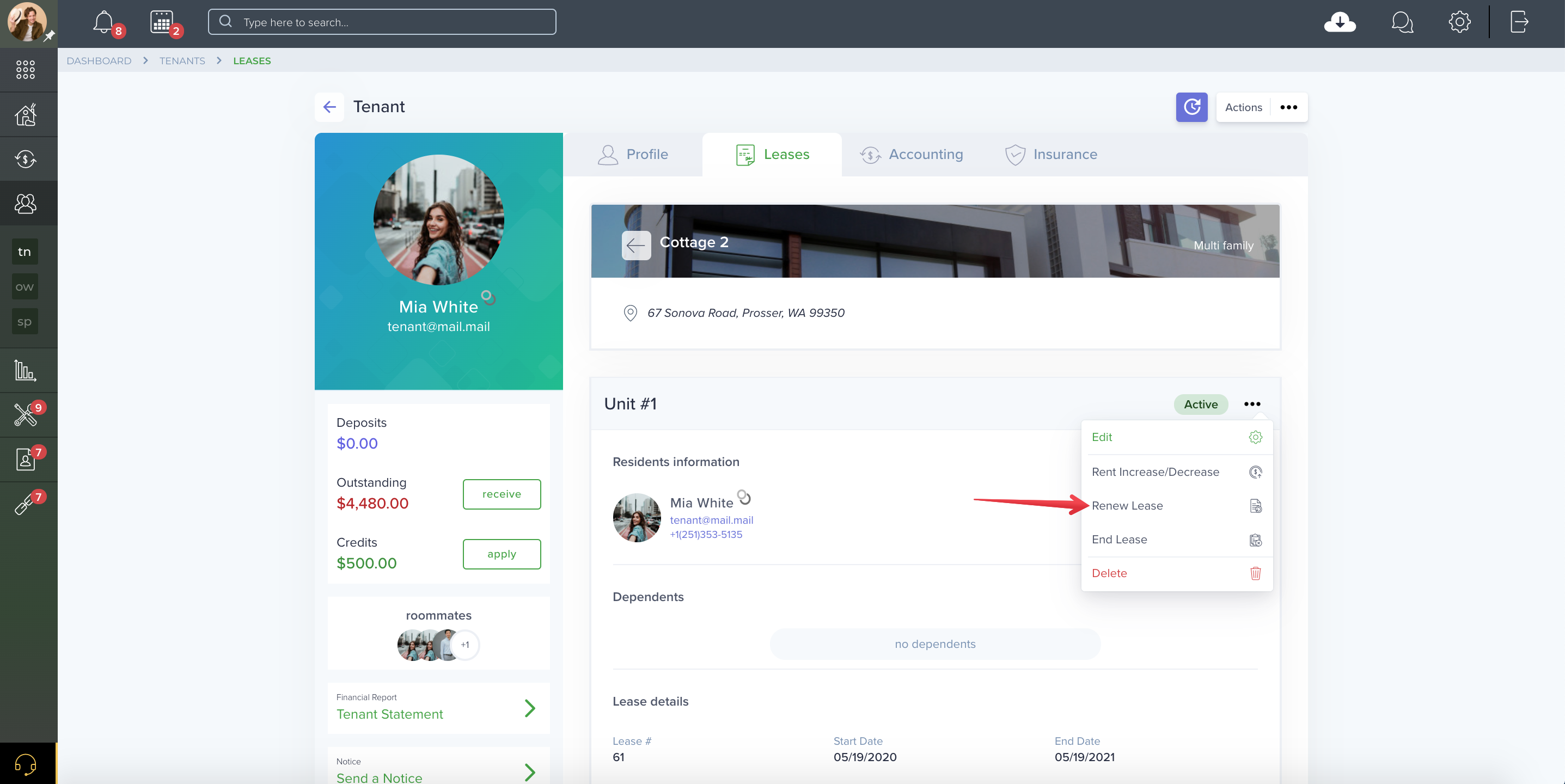The width and height of the screenshot is (1565, 784).
Task: Select Rent Increase/Decrease menu item
Action: coord(1177,472)
